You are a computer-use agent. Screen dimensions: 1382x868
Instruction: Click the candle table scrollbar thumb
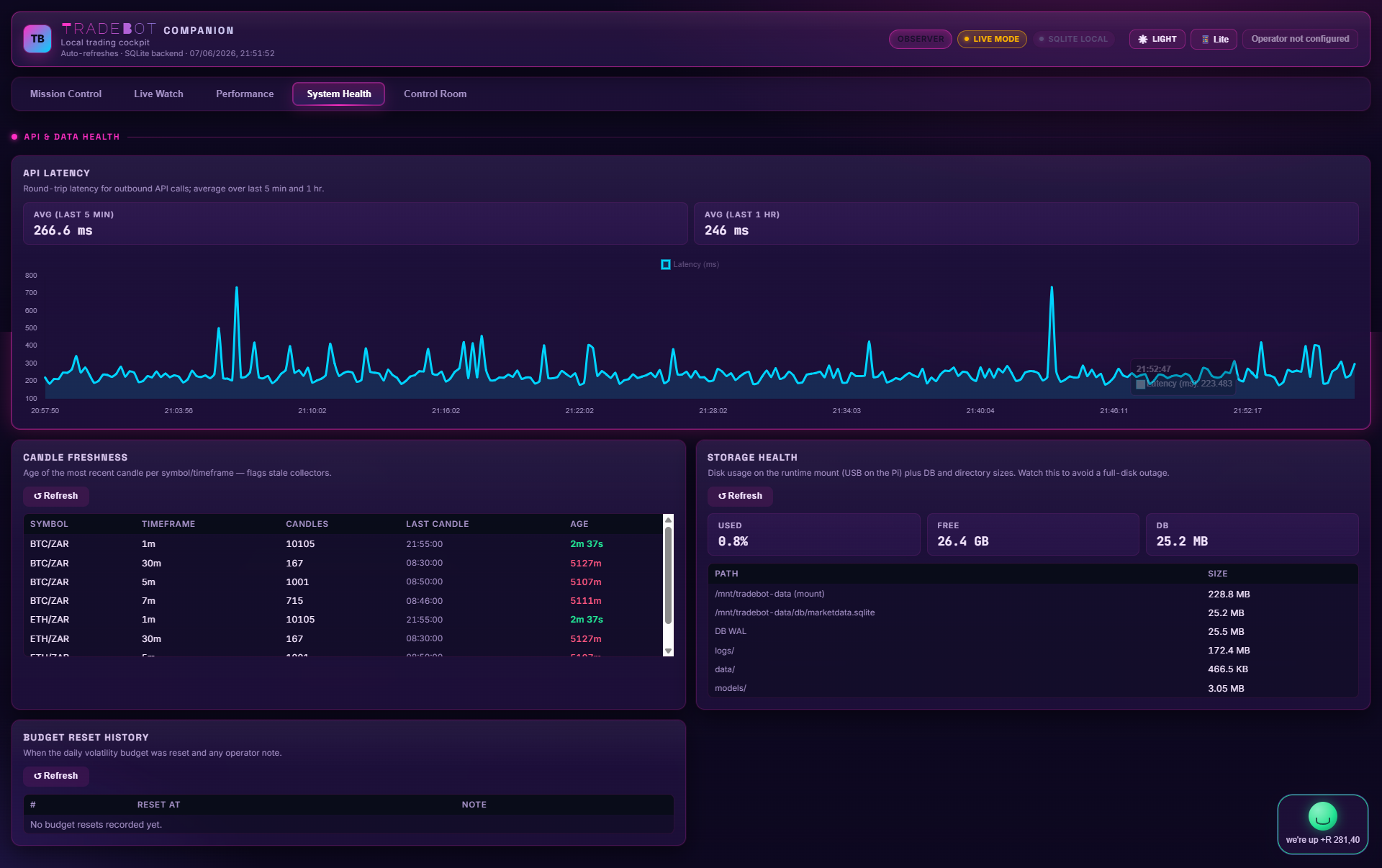click(668, 575)
